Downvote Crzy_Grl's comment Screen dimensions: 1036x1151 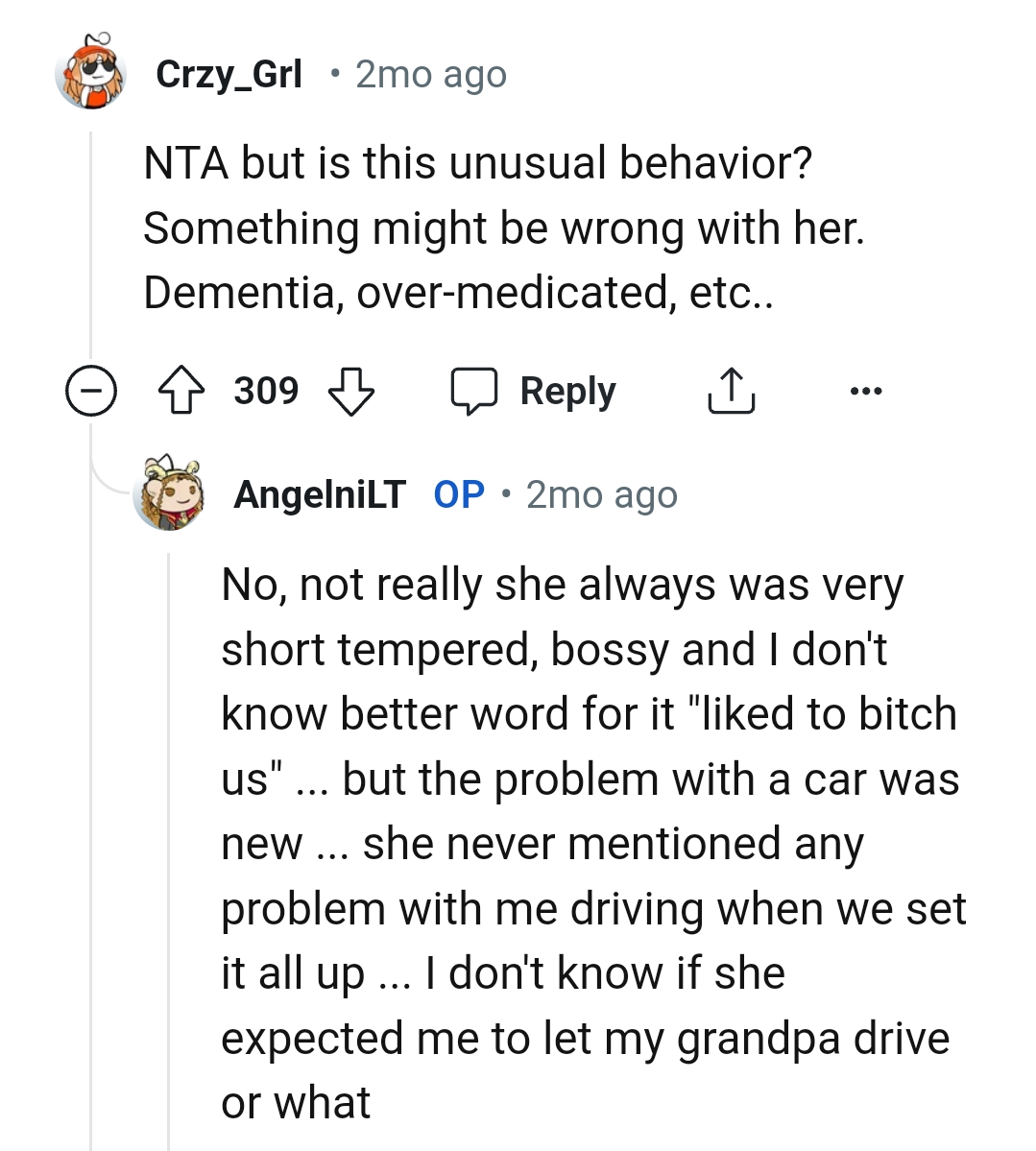[350, 392]
